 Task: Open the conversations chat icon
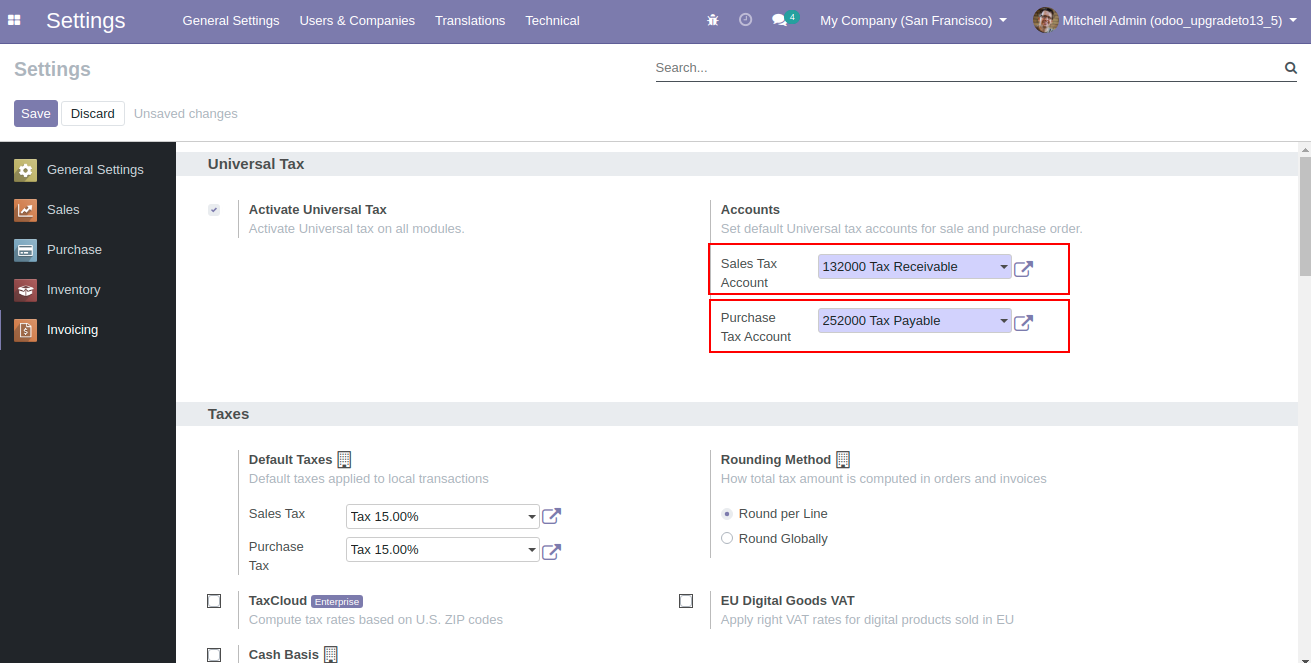[x=780, y=20]
